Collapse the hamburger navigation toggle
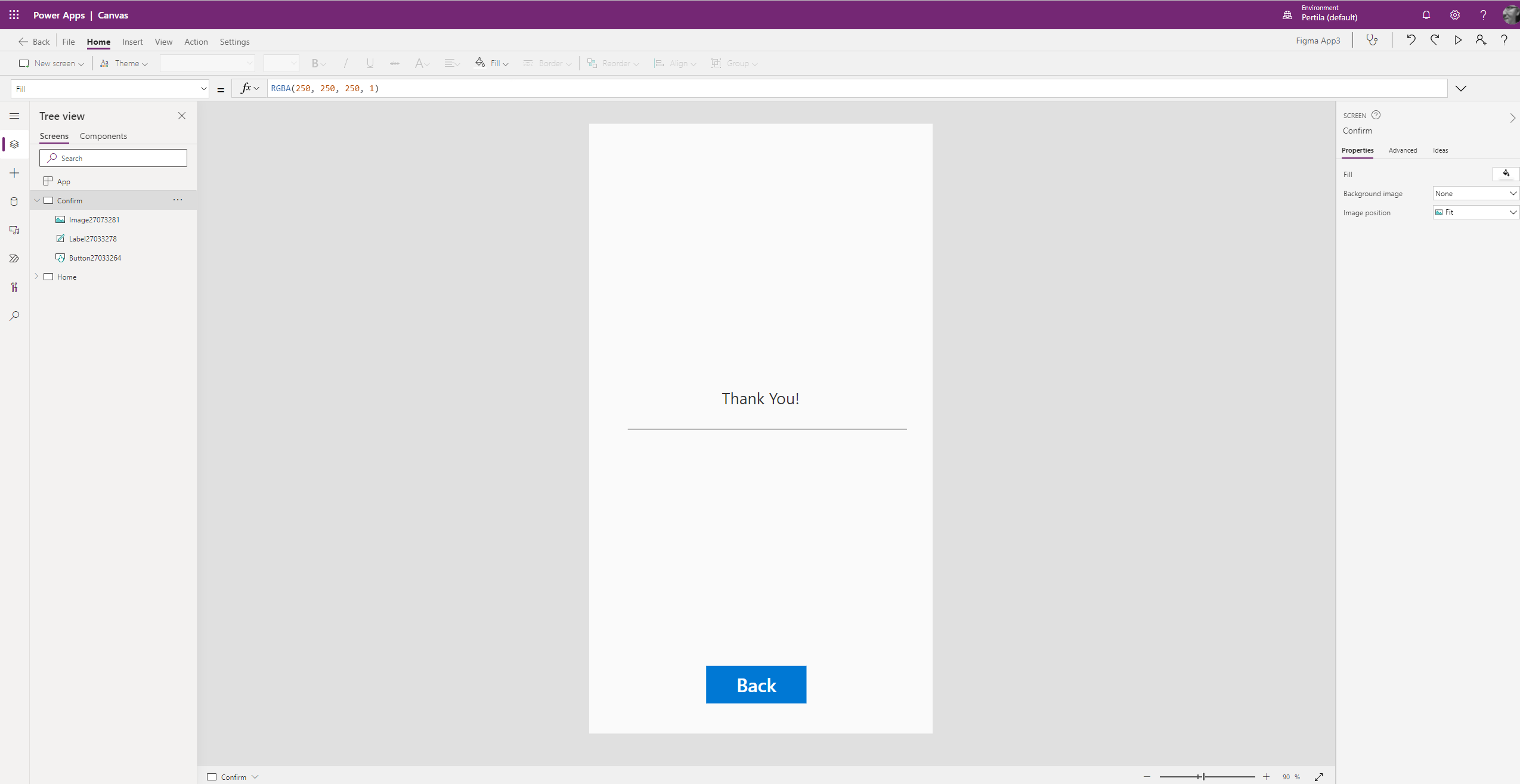The image size is (1520, 784). click(14, 116)
